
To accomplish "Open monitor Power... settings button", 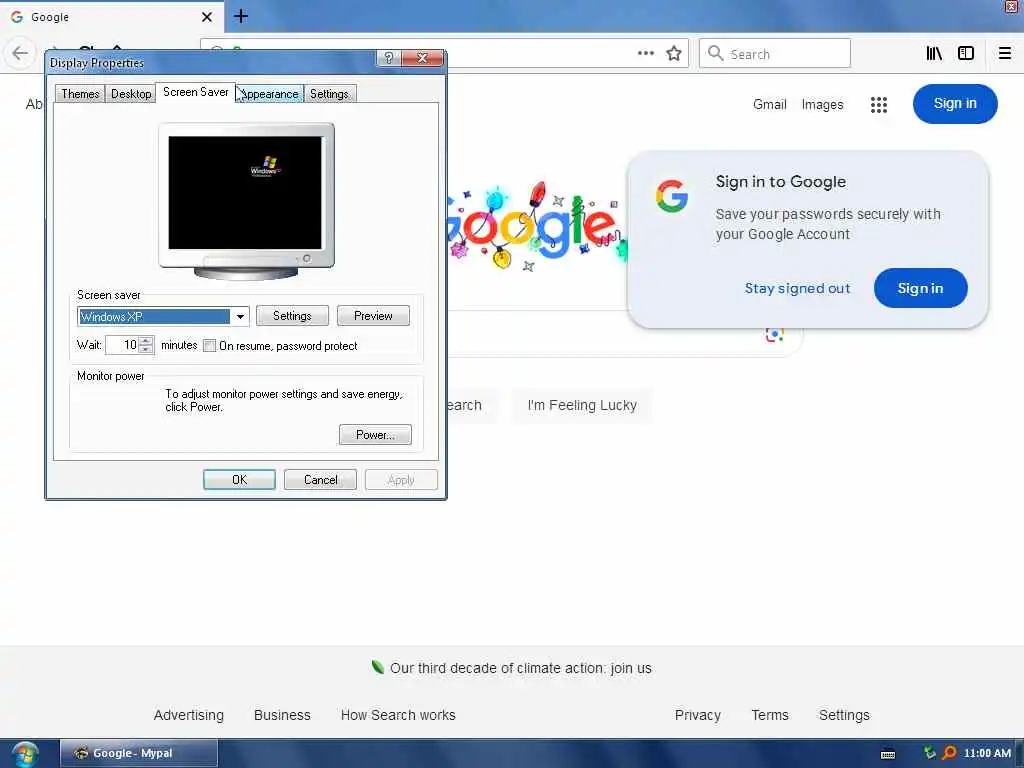I will pos(375,435).
